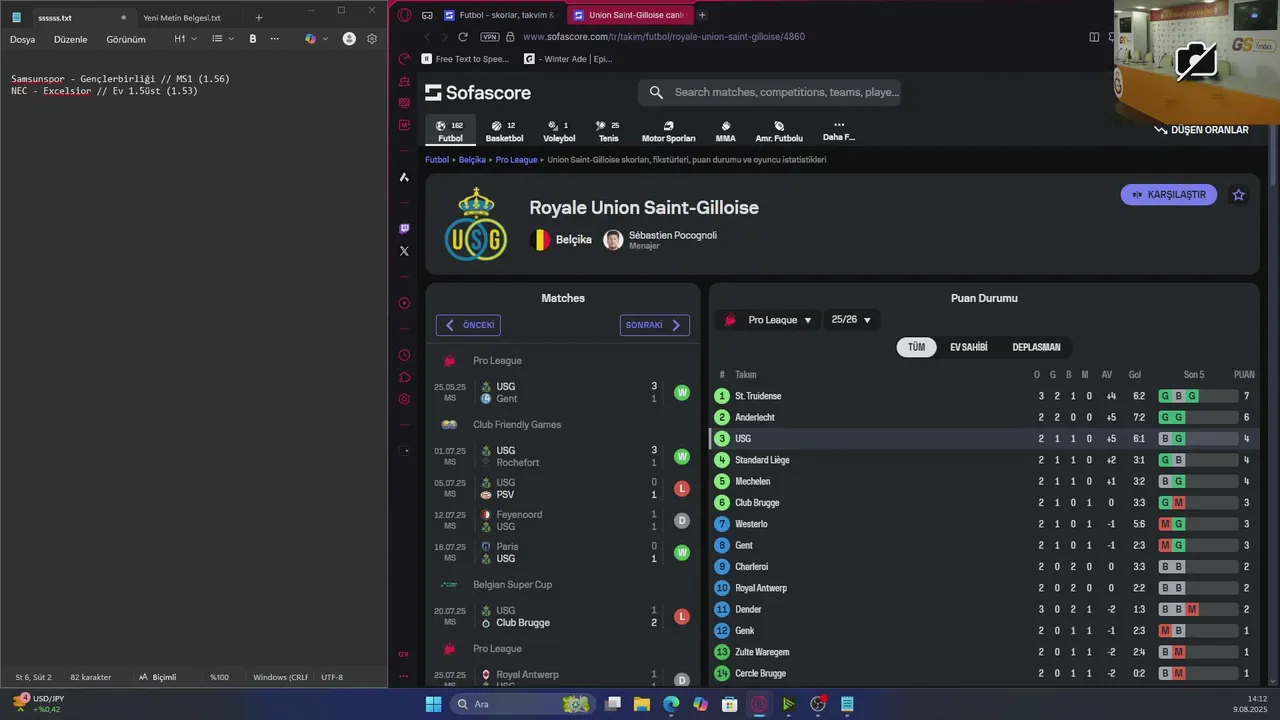Select the DEPLASMAN standings filter
The image size is (1280, 720).
(1036, 347)
